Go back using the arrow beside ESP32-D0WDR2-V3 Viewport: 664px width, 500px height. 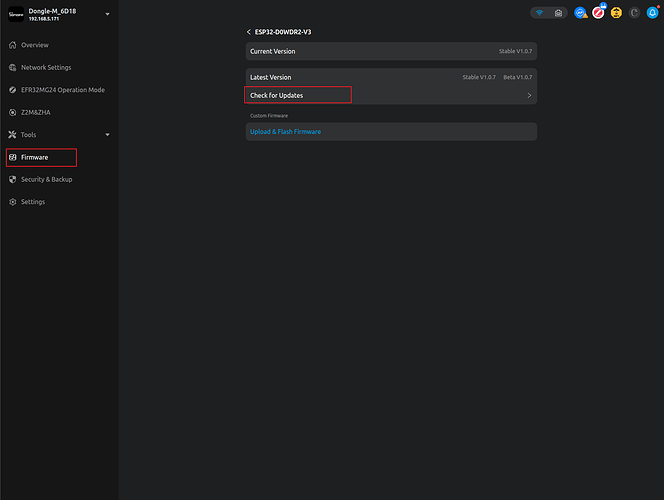(248, 32)
